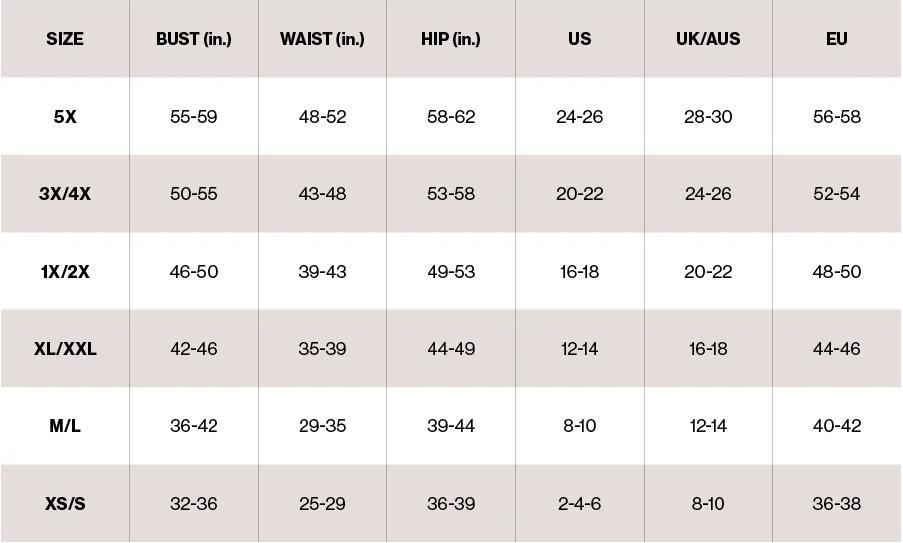Select US size 12-14 cell
The width and height of the screenshot is (903, 543).
click(580, 349)
